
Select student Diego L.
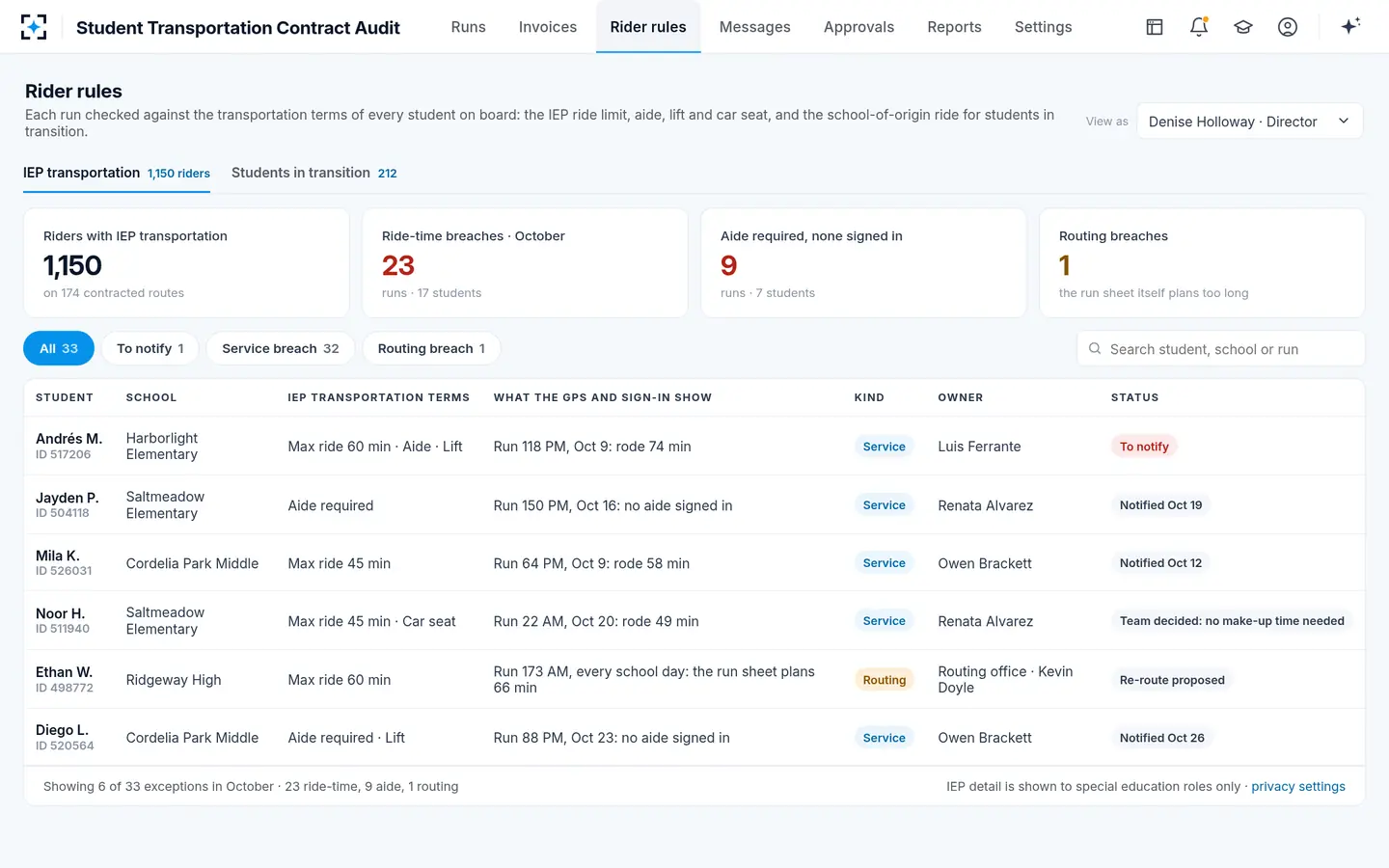(x=62, y=730)
